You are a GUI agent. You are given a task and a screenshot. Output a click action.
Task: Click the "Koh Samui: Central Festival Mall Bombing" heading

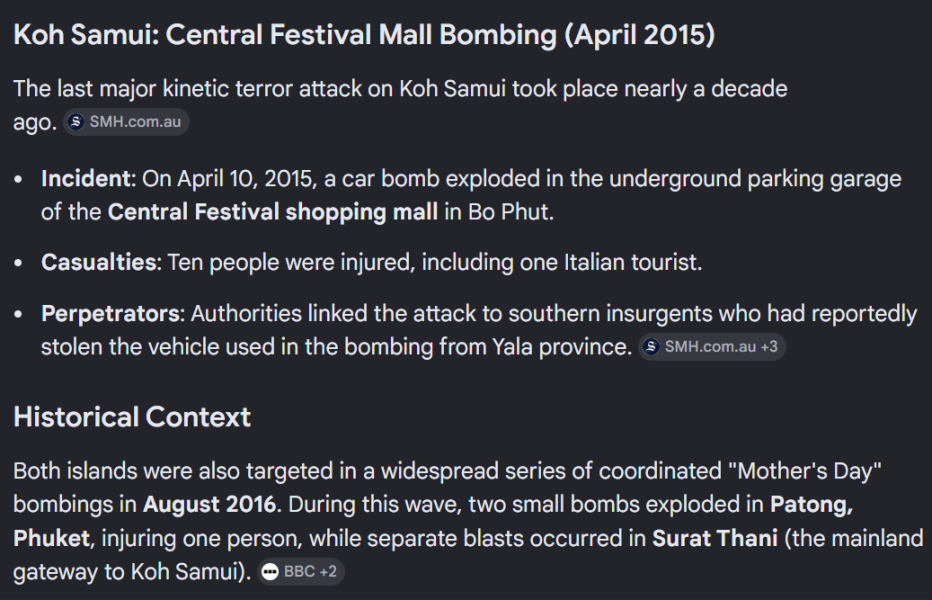click(364, 35)
